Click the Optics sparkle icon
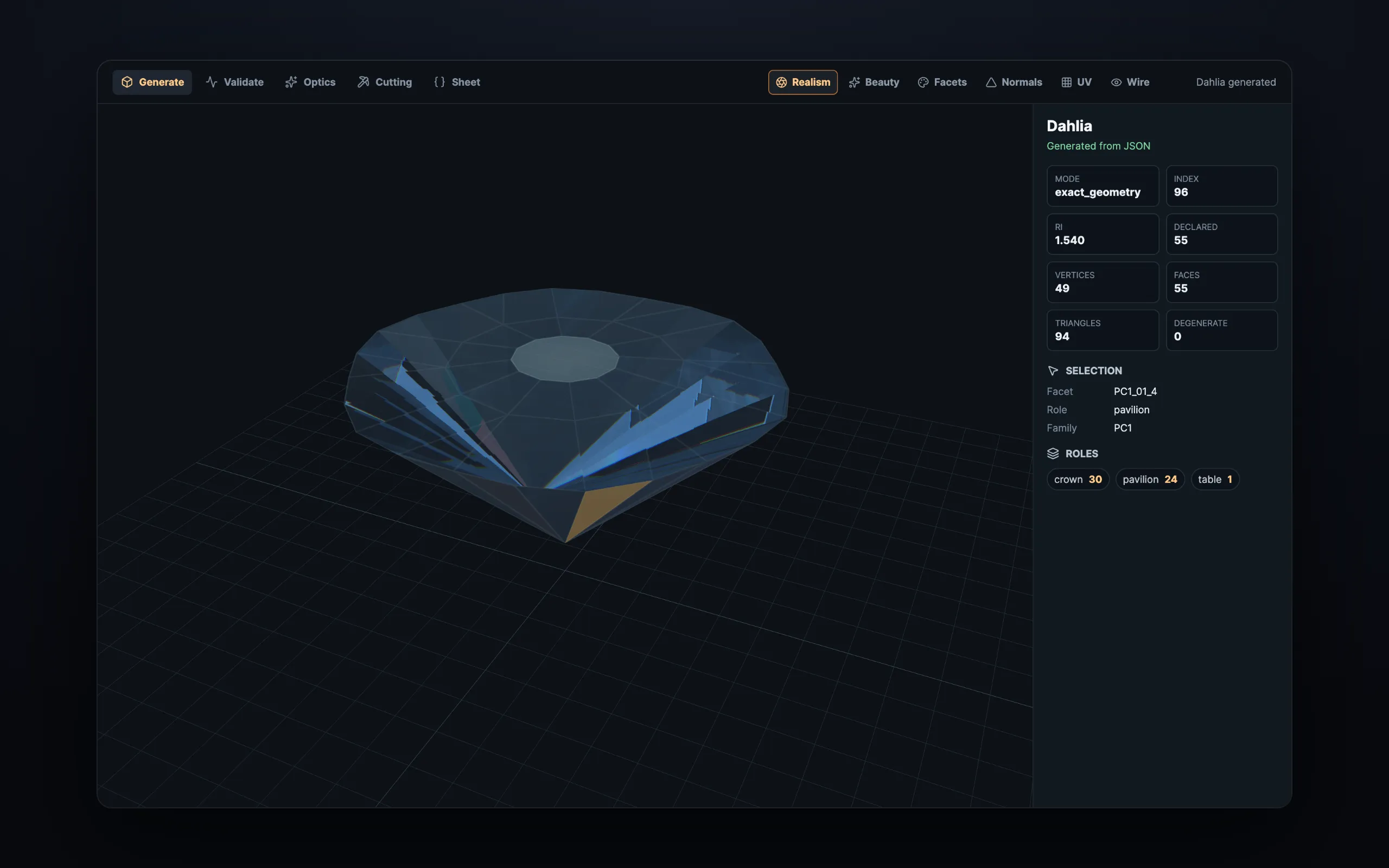Screen dimensions: 1389x868 click(291, 82)
